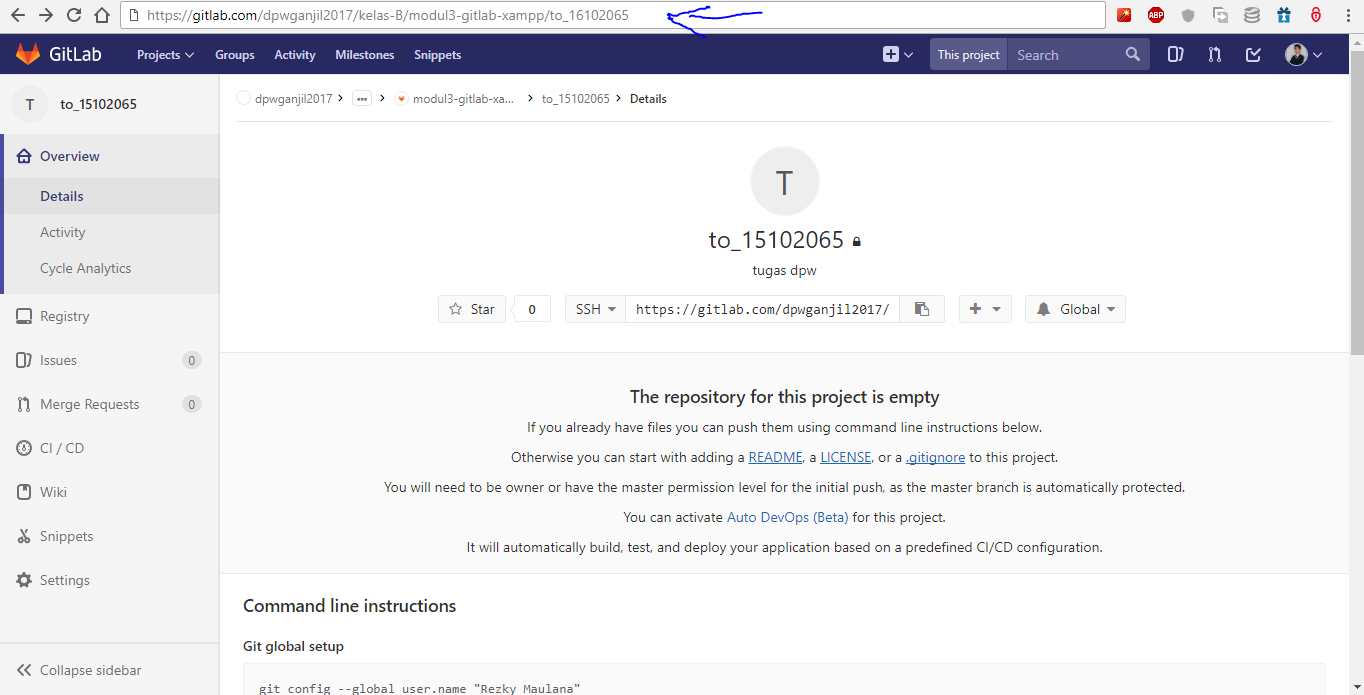Open the Milestones menu item

(364, 54)
